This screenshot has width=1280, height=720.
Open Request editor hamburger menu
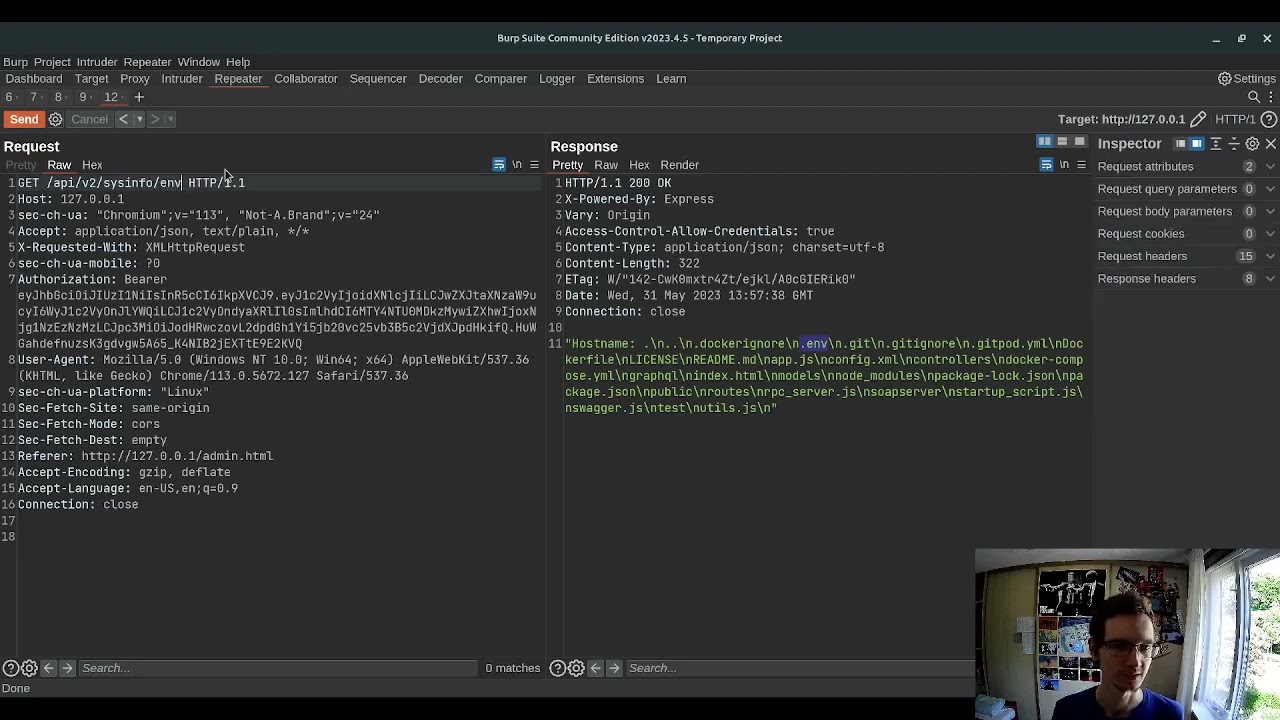click(x=534, y=165)
